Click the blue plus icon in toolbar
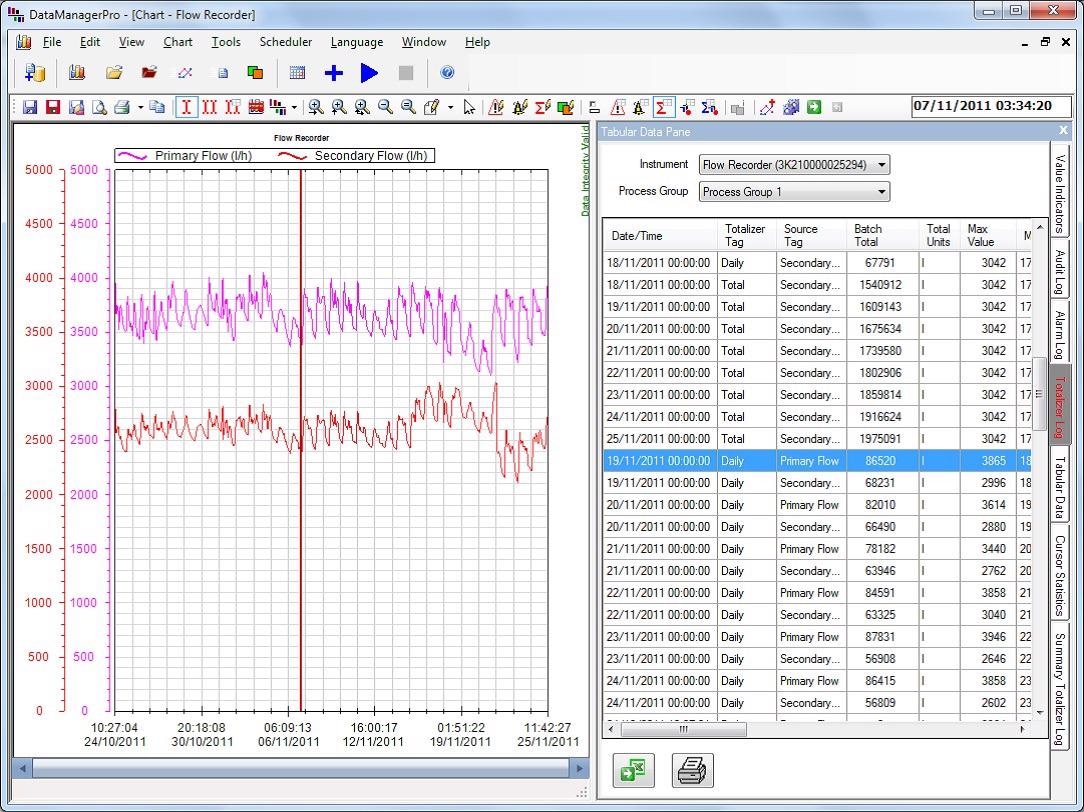 [x=334, y=73]
